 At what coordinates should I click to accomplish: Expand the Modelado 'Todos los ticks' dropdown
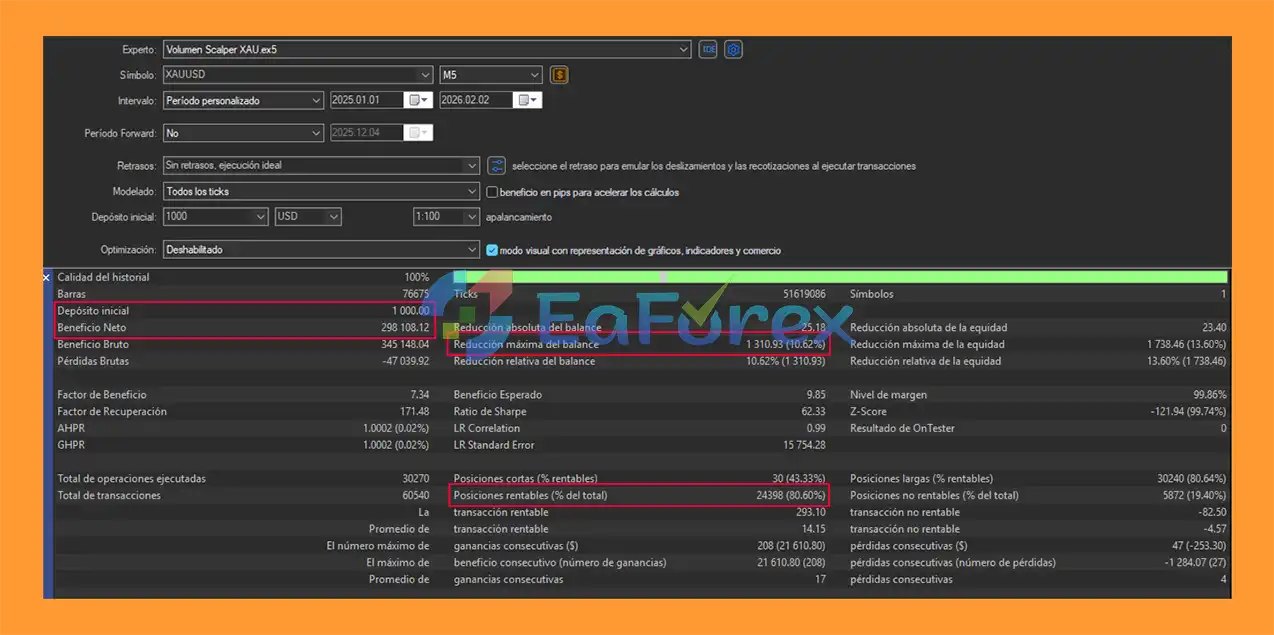(x=472, y=191)
